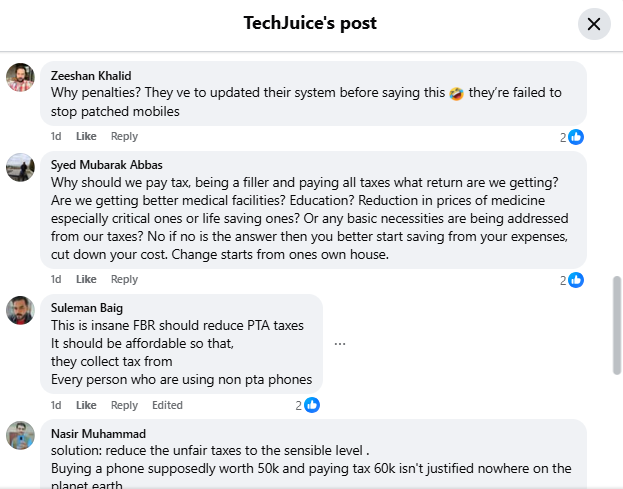Open the like reactions on Zeeshan Khalid's comment
The height and width of the screenshot is (489, 623).
pyautogui.click(x=572, y=137)
